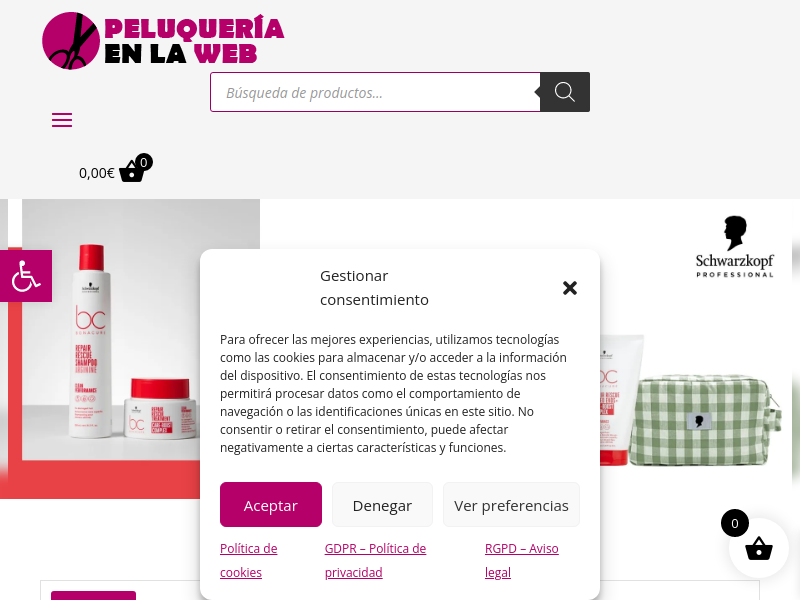Image resolution: width=800 pixels, height=600 pixels.
Task: Click the Denegar button
Action: coord(382,505)
